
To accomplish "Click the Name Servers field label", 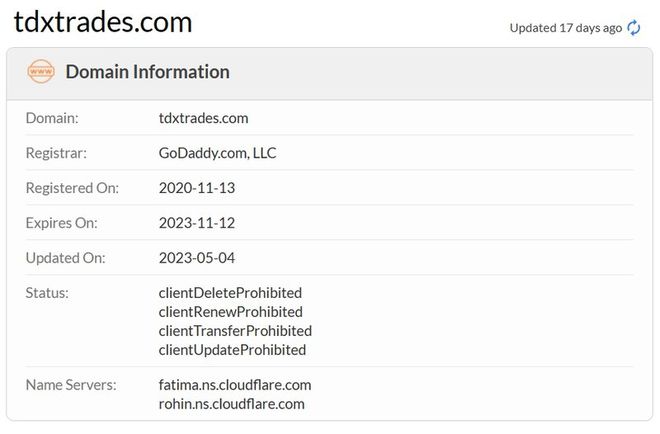I will pos(71,385).
